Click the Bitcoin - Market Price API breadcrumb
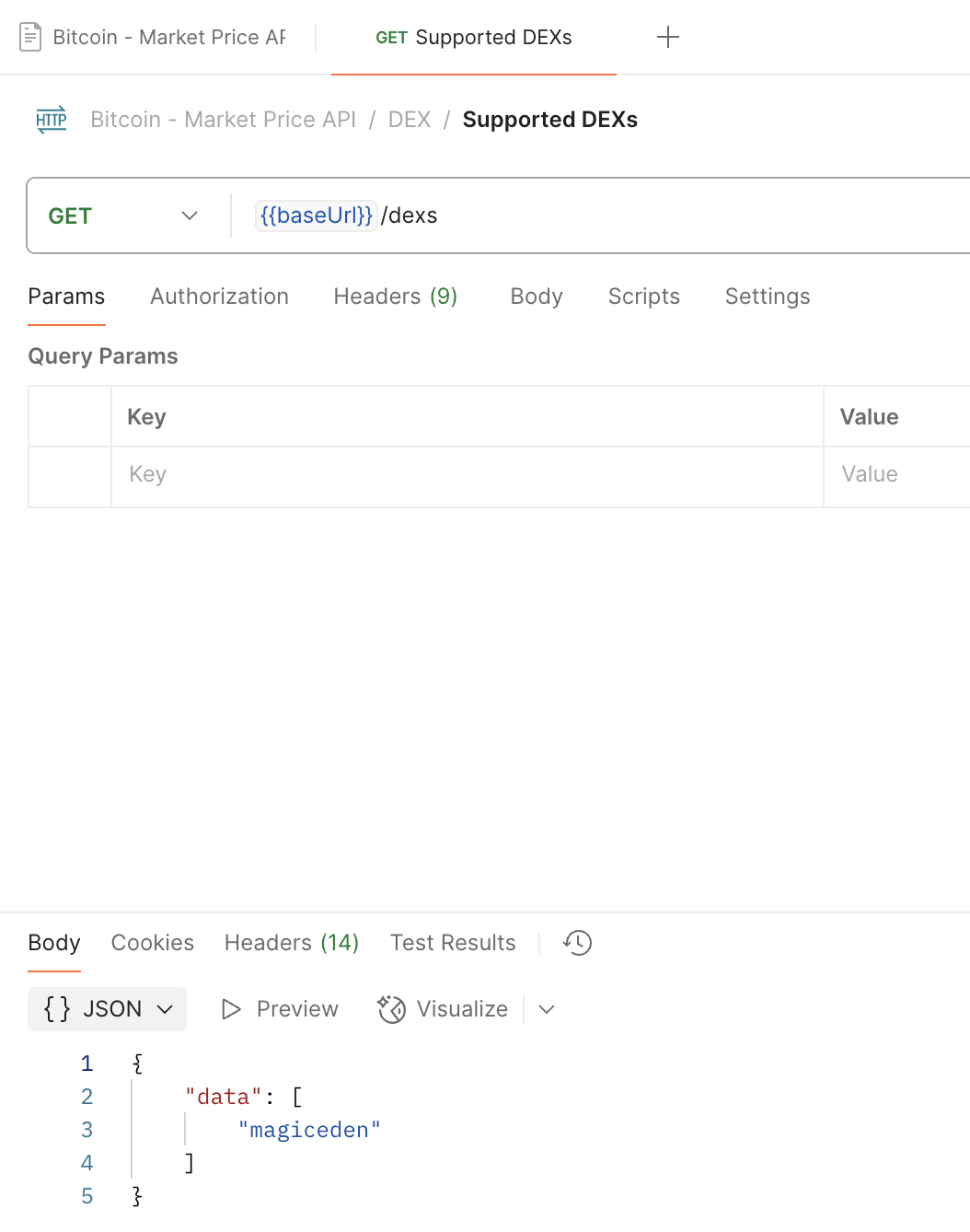The width and height of the screenshot is (970, 1232). click(223, 120)
